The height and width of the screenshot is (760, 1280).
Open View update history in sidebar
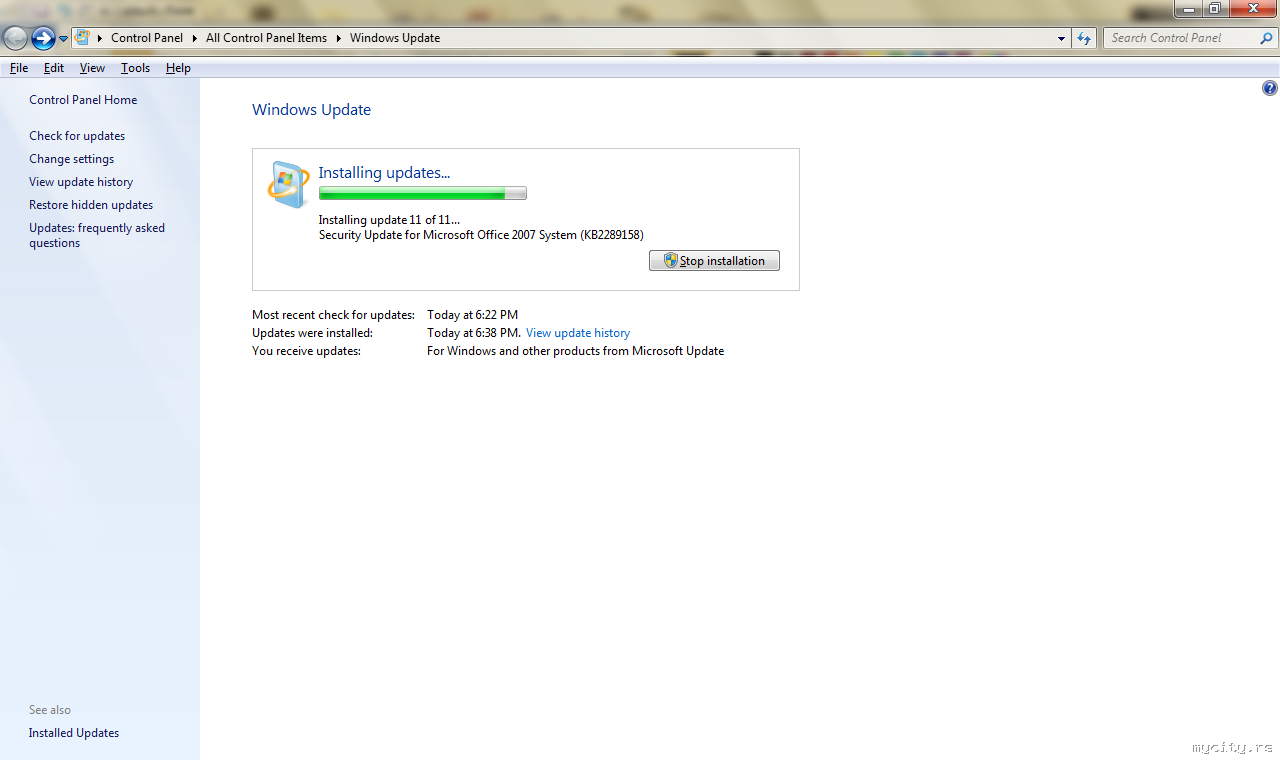tap(81, 182)
